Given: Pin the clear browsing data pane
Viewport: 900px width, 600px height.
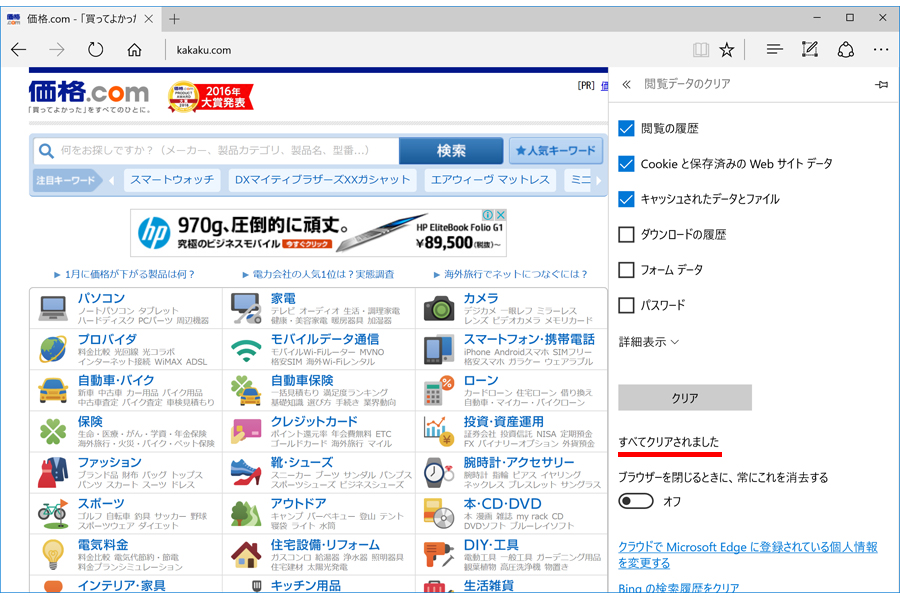Looking at the screenshot, I should (x=882, y=84).
